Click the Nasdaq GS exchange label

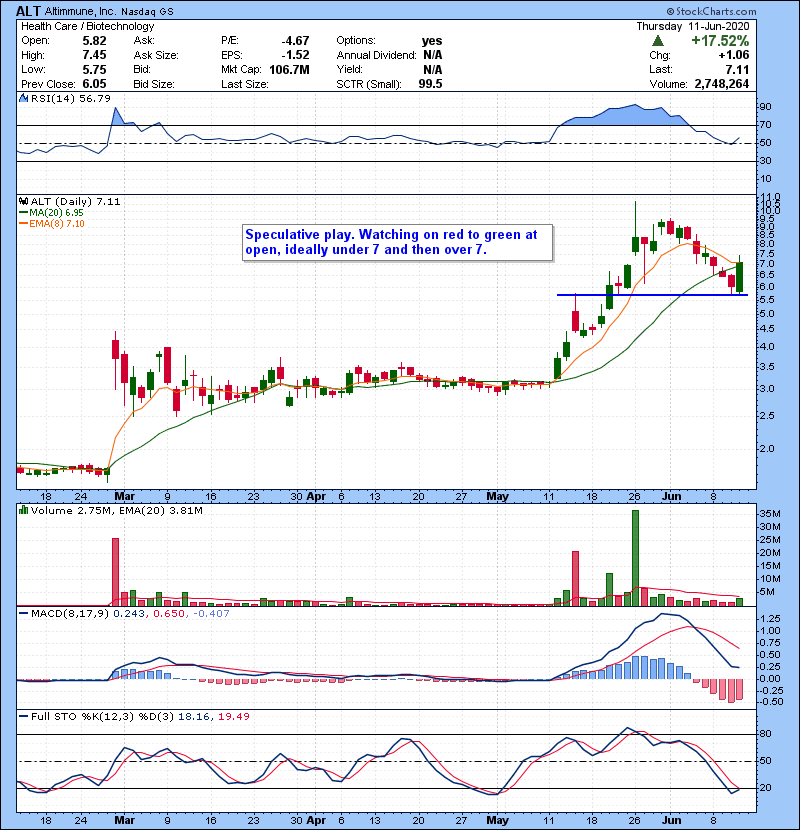147,12
